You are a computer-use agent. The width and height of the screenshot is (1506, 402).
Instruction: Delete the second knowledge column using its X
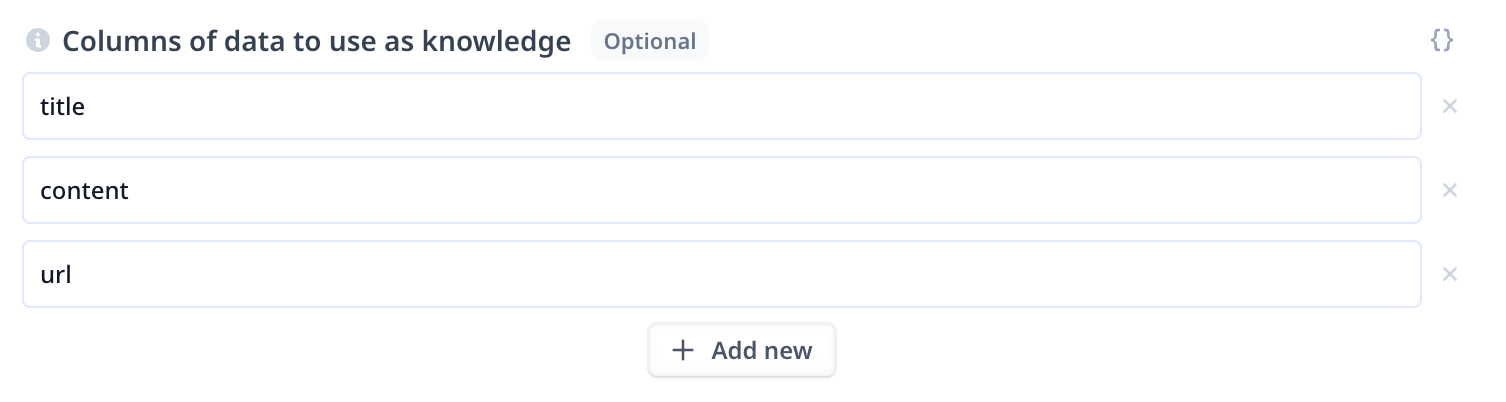[1449, 190]
